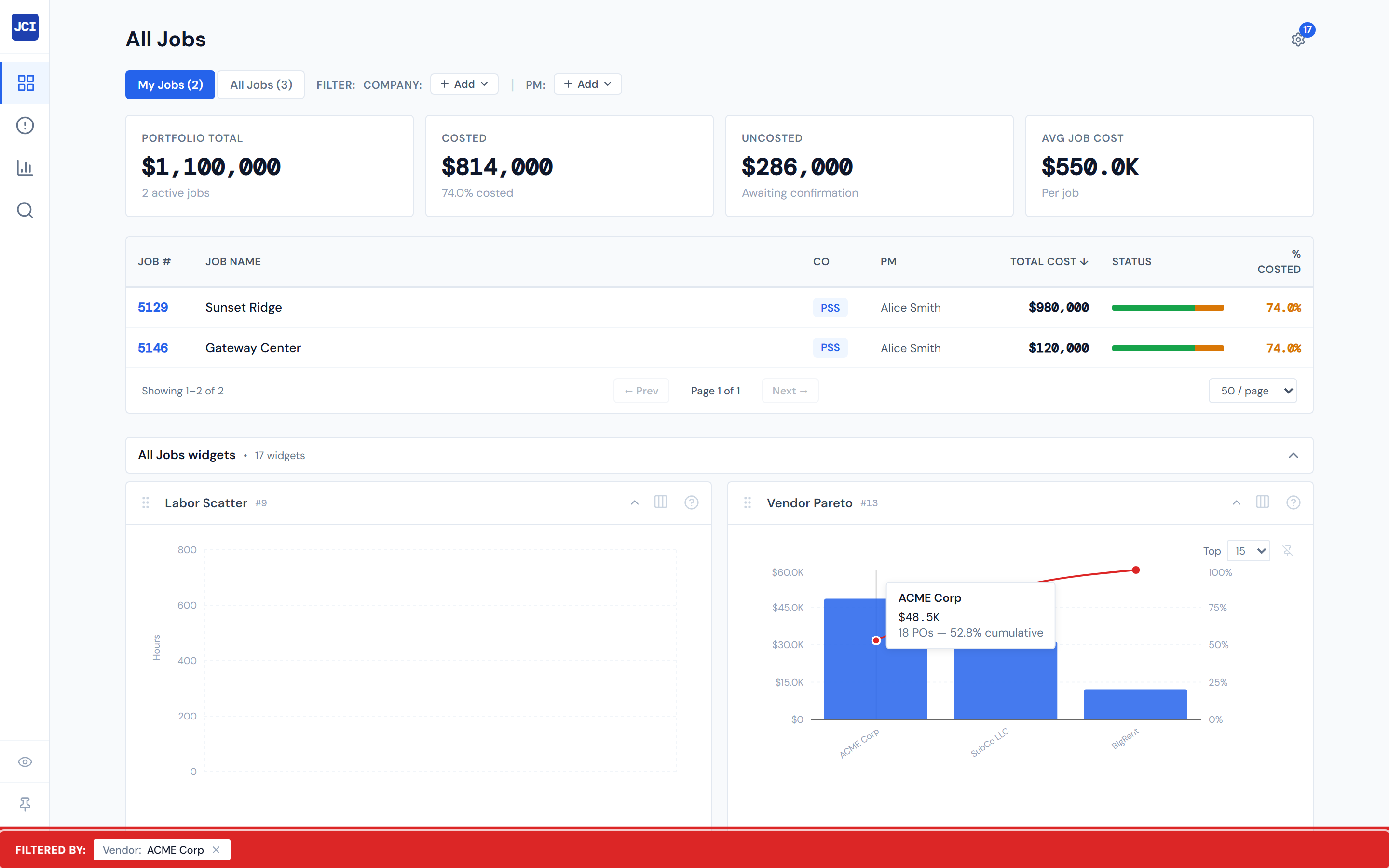Toggle the unpin icon beside Top dropdown
Viewport: 1389px width, 868px height.
pos(1287,551)
